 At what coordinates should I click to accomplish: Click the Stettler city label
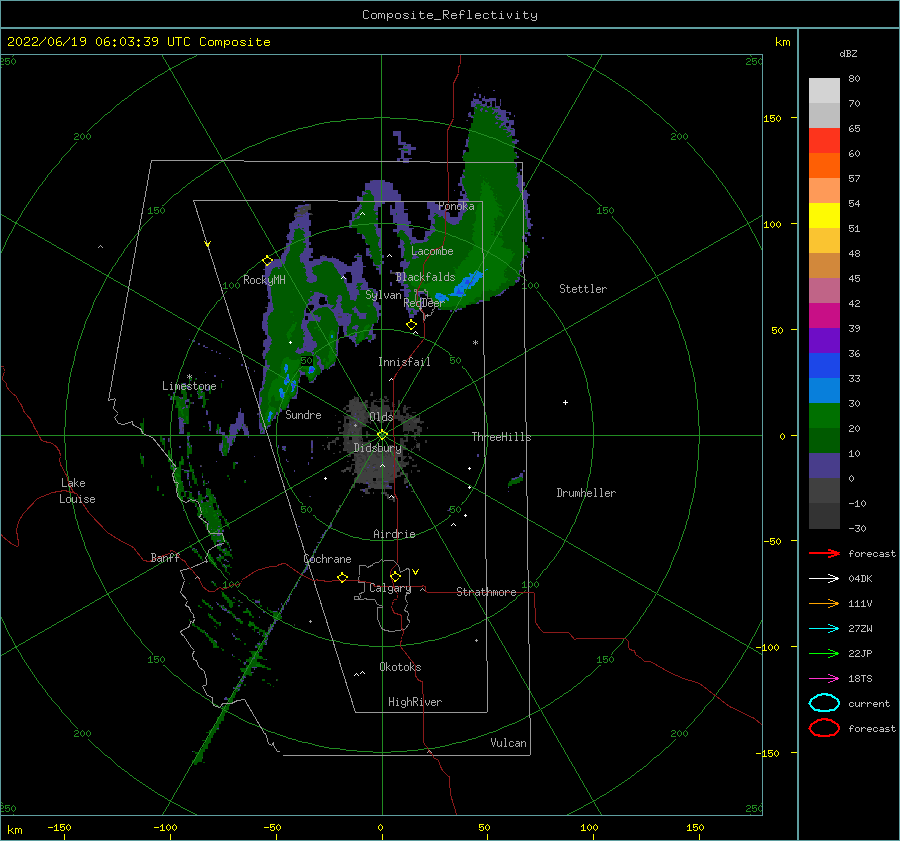click(583, 289)
